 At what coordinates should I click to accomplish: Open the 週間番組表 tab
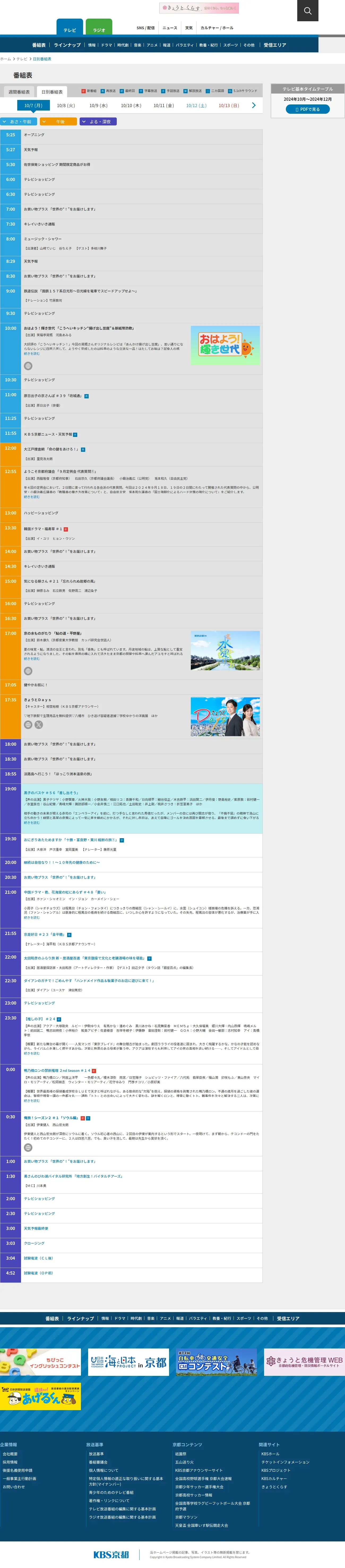click(19, 92)
